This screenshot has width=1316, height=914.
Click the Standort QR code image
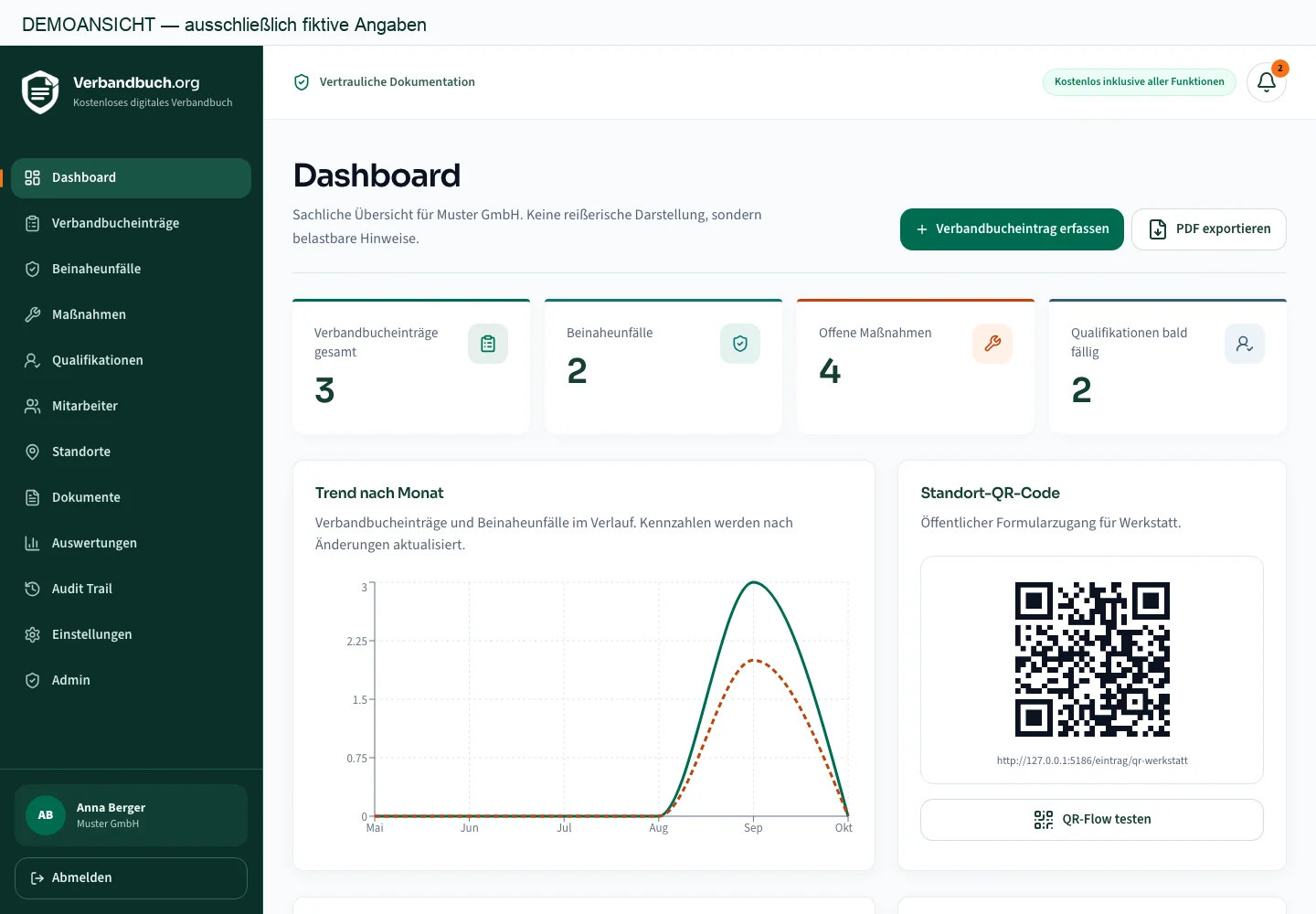(1092, 659)
